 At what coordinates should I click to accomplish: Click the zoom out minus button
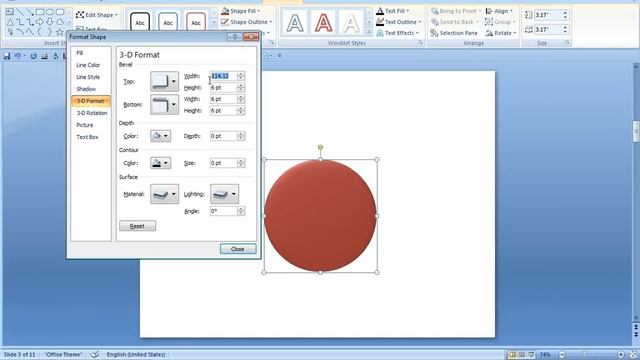[562, 355]
